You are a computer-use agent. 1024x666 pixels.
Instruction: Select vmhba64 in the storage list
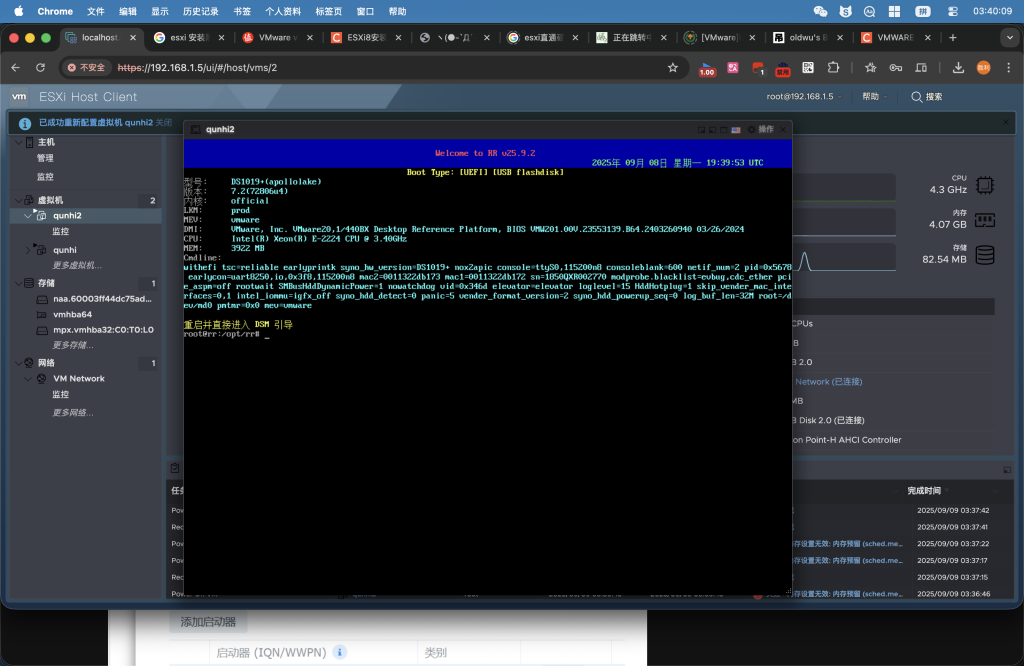click(x=72, y=314)
